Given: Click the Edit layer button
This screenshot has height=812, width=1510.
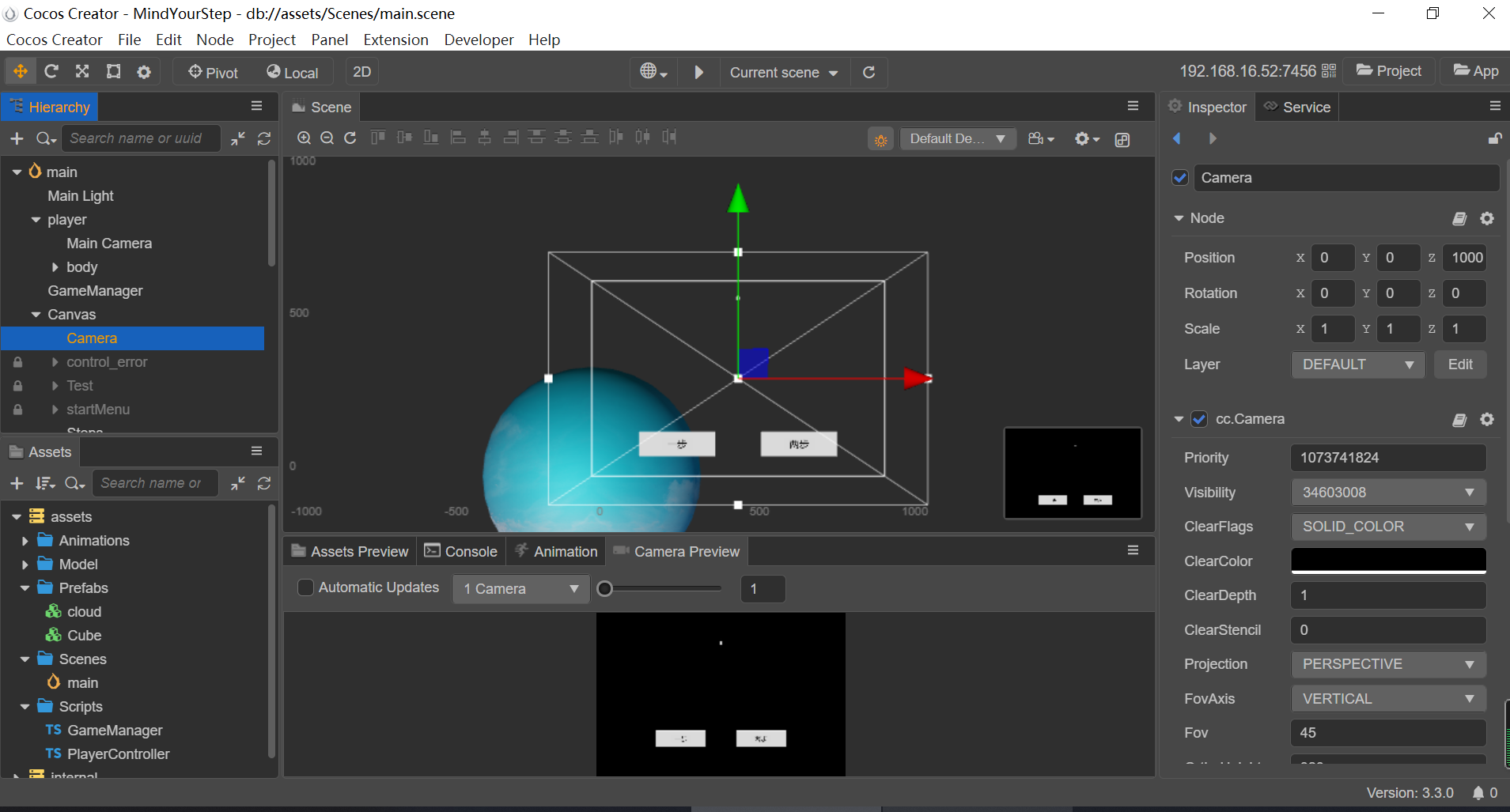Looking at the screenshot, I should (1460, 364).
